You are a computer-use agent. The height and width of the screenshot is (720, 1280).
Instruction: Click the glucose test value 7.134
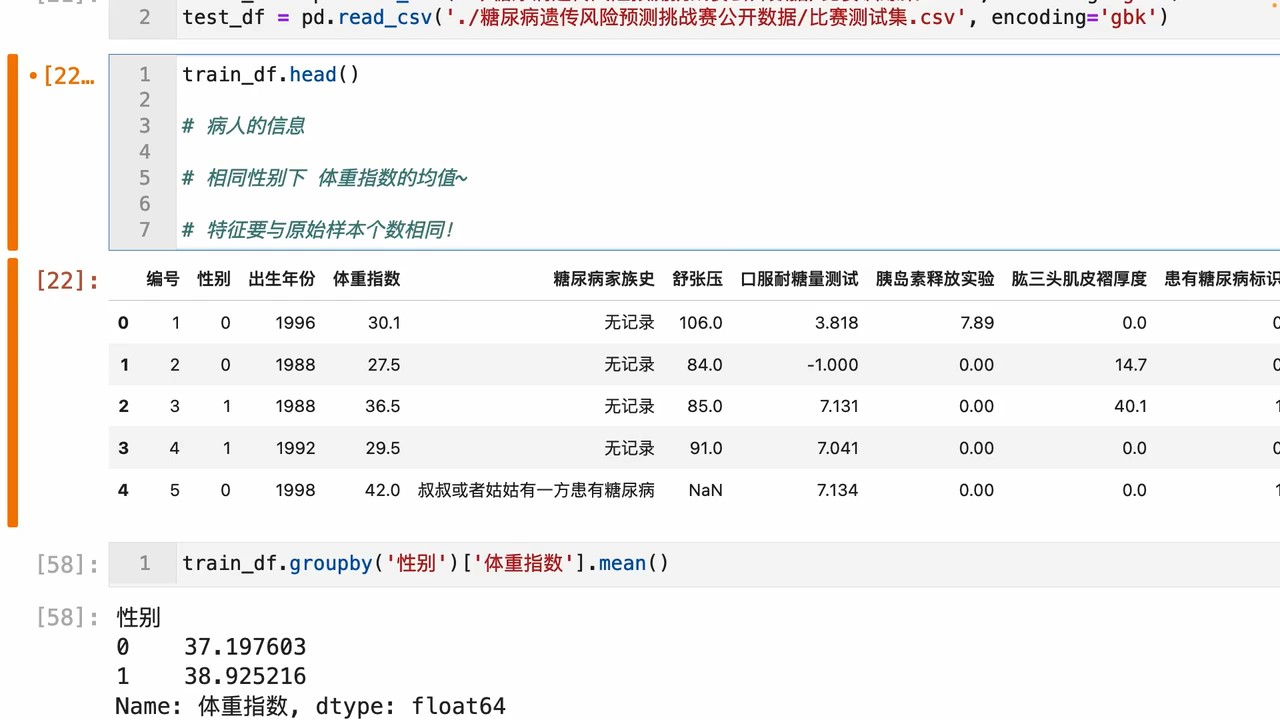[x=838, y=490]
